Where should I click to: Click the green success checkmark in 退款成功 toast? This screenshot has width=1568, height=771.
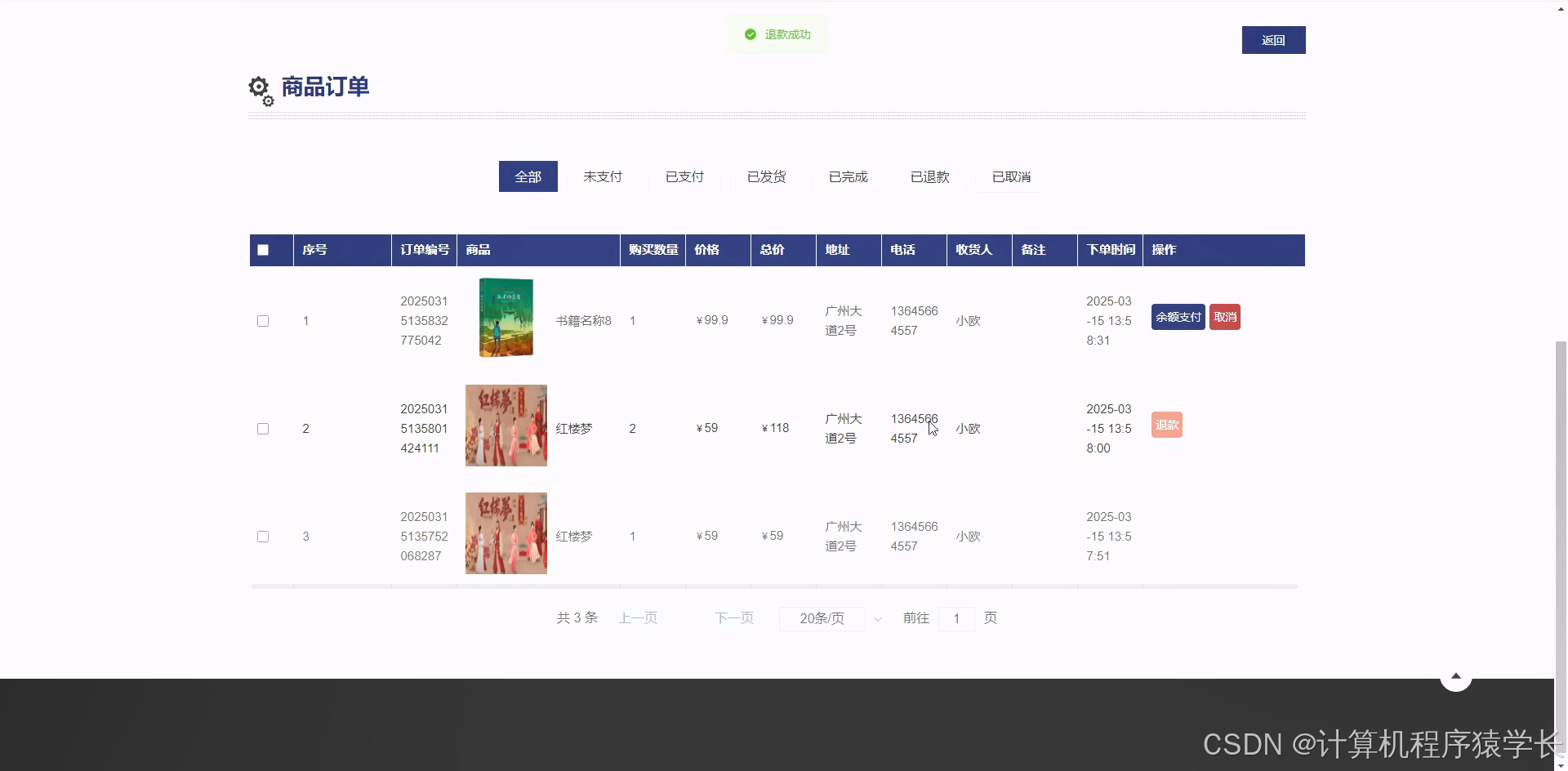pyautogui.click(x=750, y=34)
